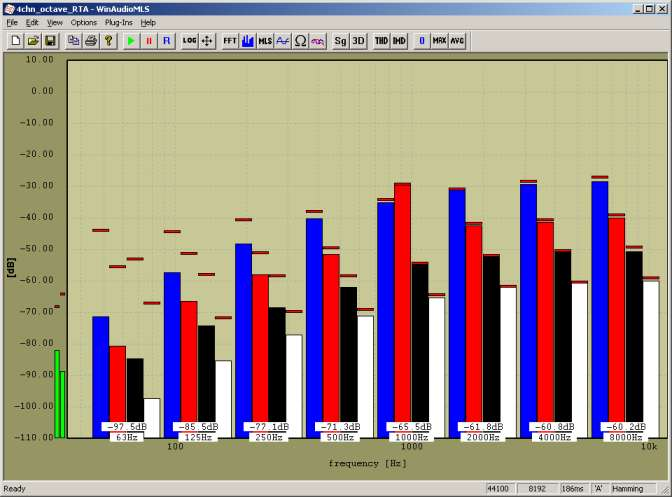
Task: Open the Plug-Ins menu
Action: [118, 22]
